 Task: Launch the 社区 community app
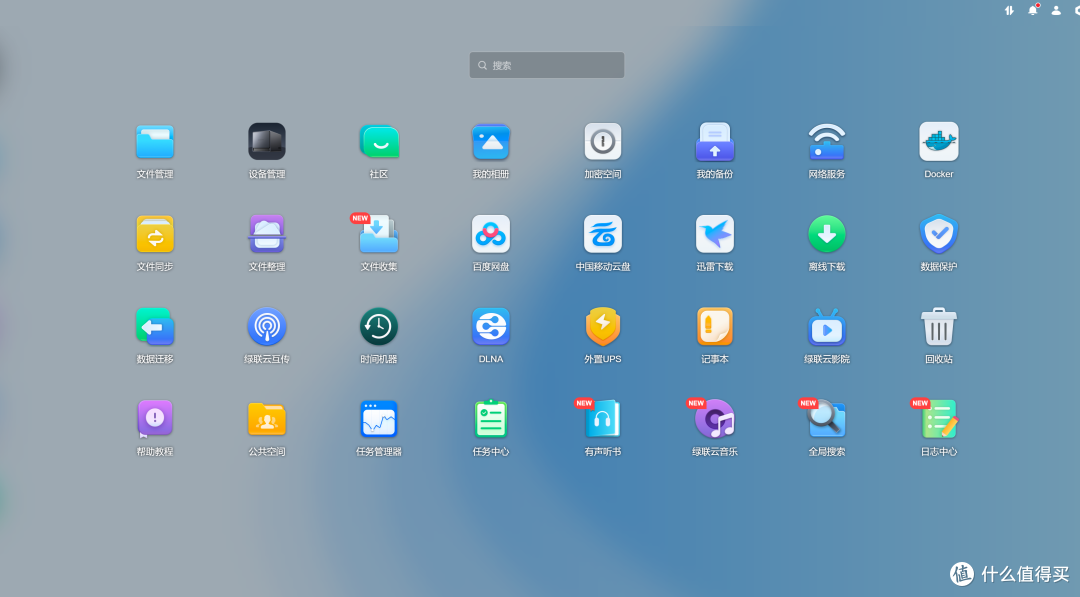click(x=379, y=143)
